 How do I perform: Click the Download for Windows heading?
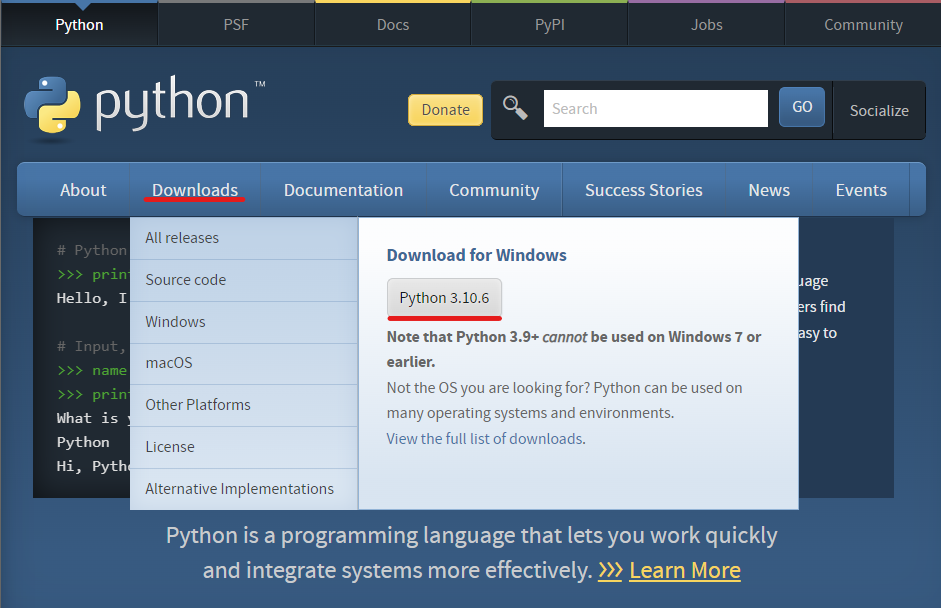[477, 255]
